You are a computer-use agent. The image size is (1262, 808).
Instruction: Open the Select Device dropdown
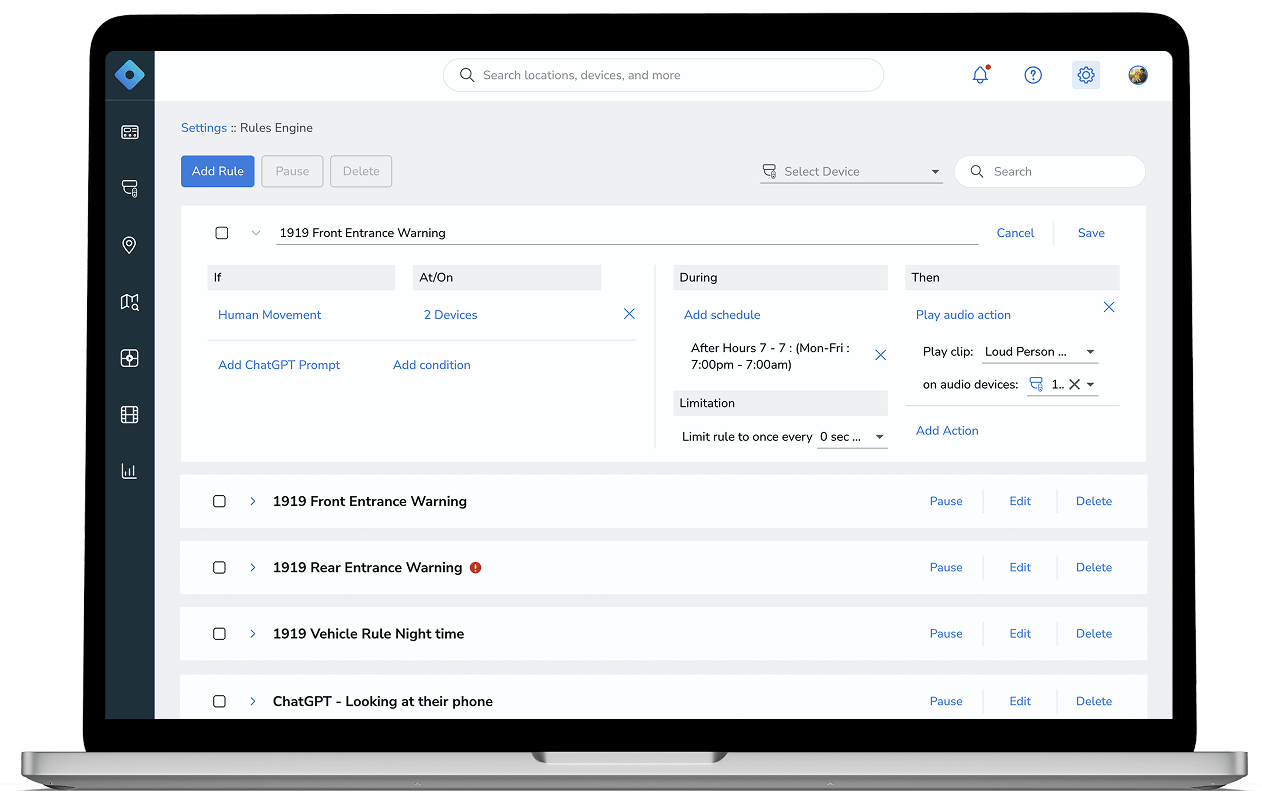pyautogui.click(x=851, y=171)
